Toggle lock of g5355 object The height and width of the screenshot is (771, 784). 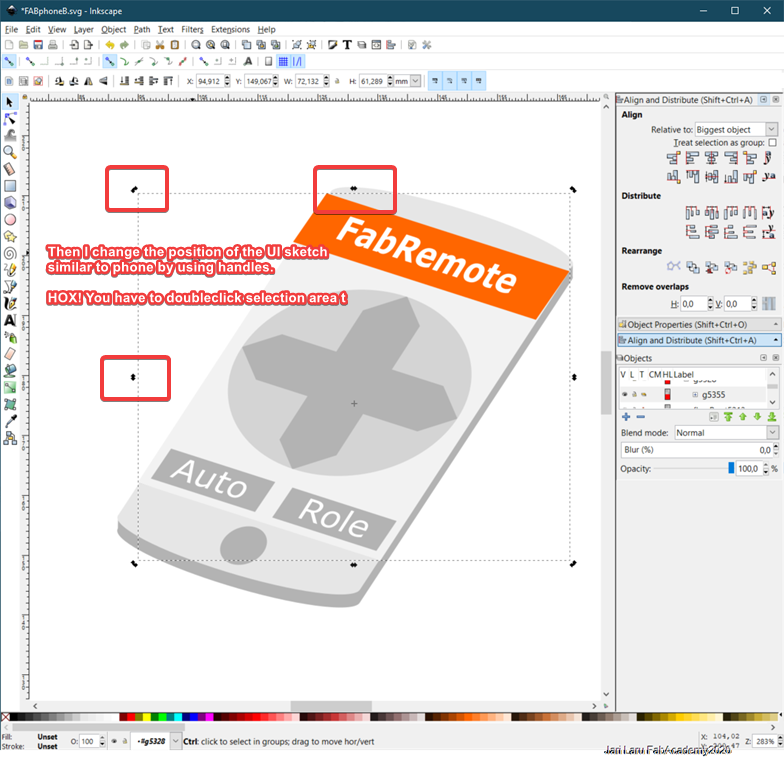click(634, 394)
